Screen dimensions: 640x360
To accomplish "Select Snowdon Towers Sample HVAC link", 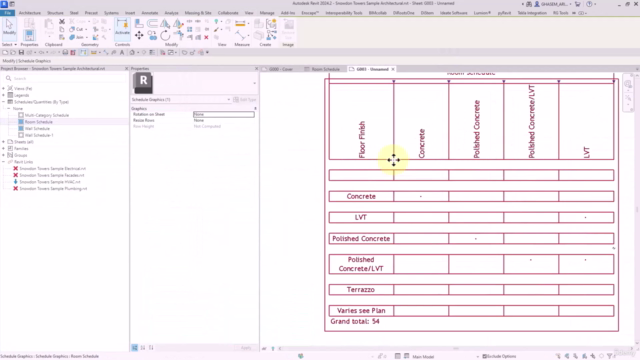I will point(50,182).
